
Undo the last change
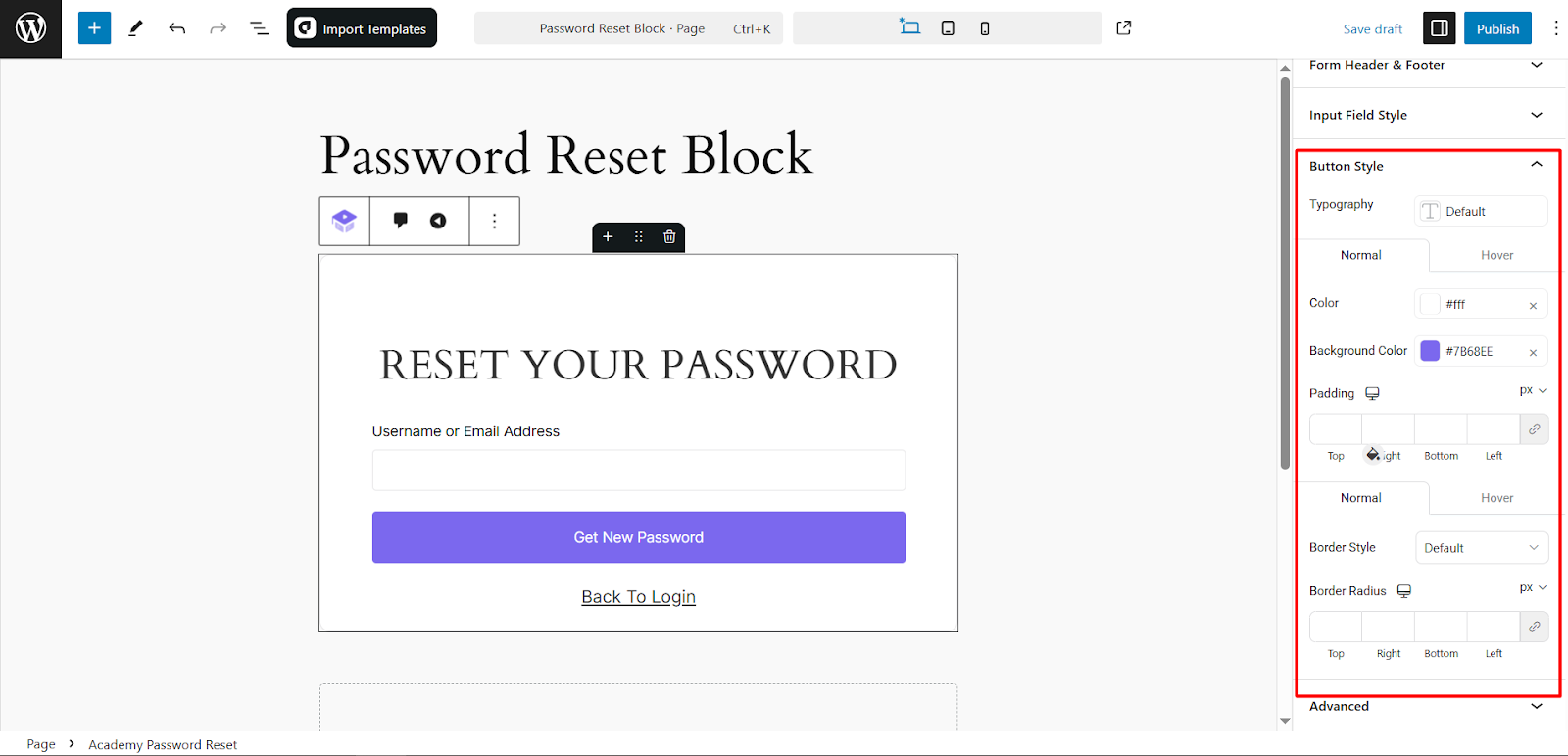(176, 28)
